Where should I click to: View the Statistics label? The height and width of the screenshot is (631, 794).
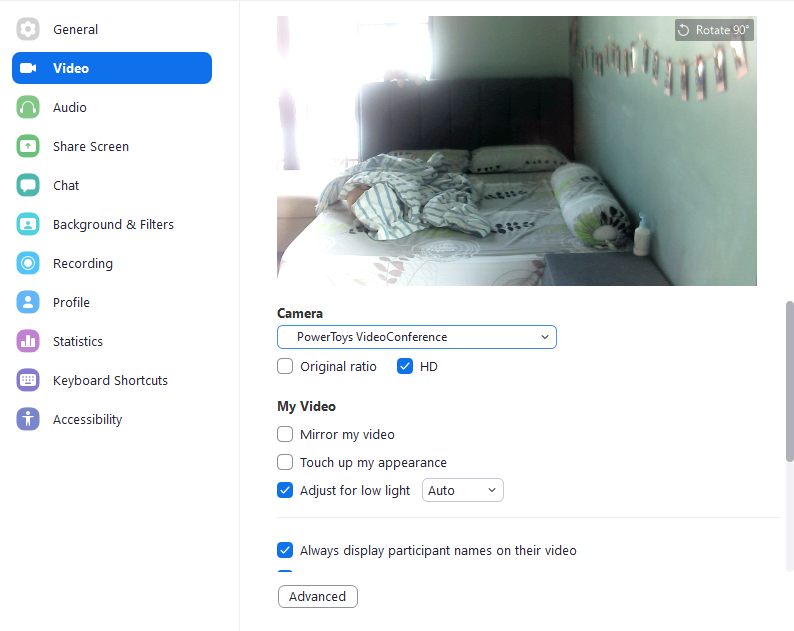(x=78, y=341)
